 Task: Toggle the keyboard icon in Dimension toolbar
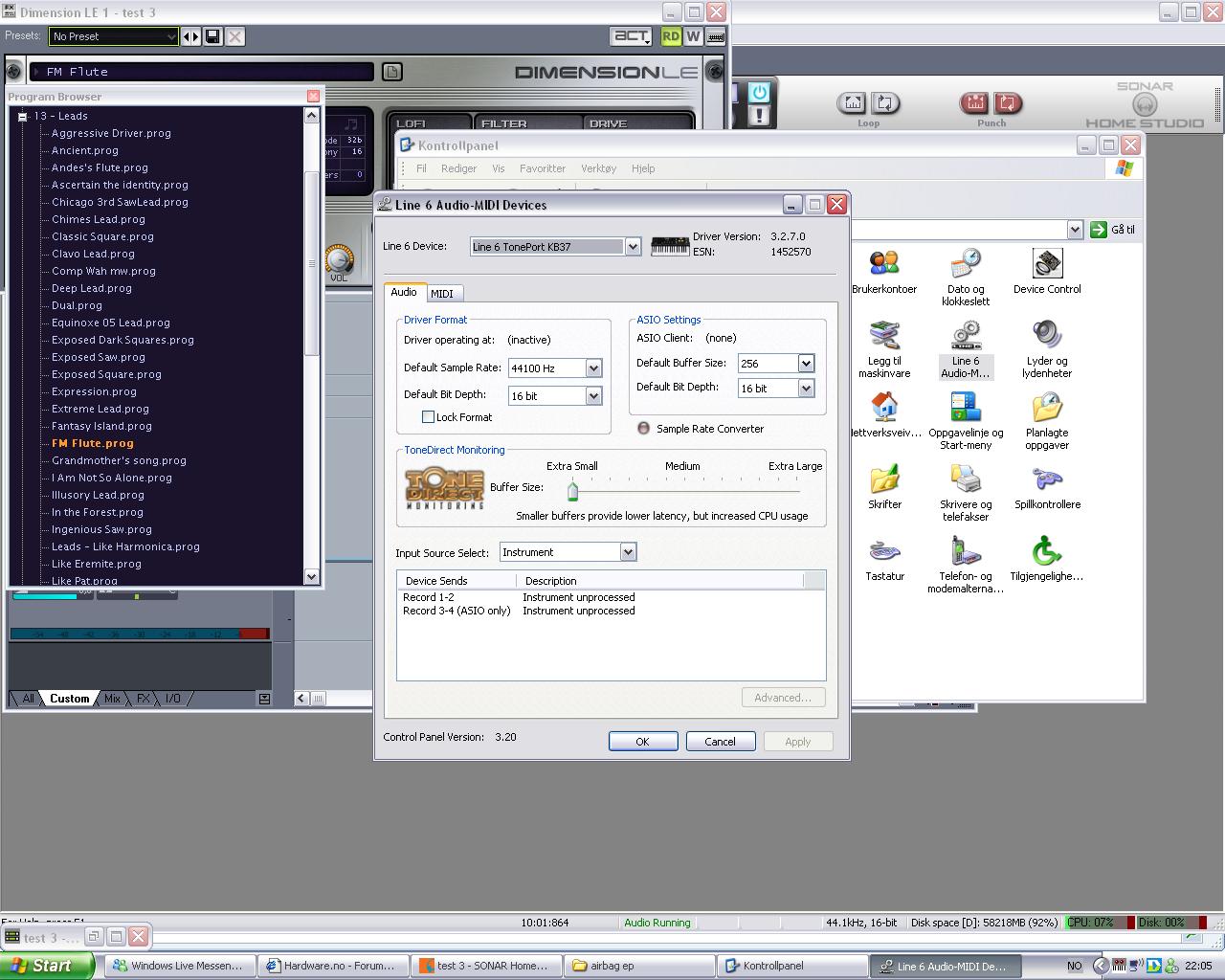[715, 36]
